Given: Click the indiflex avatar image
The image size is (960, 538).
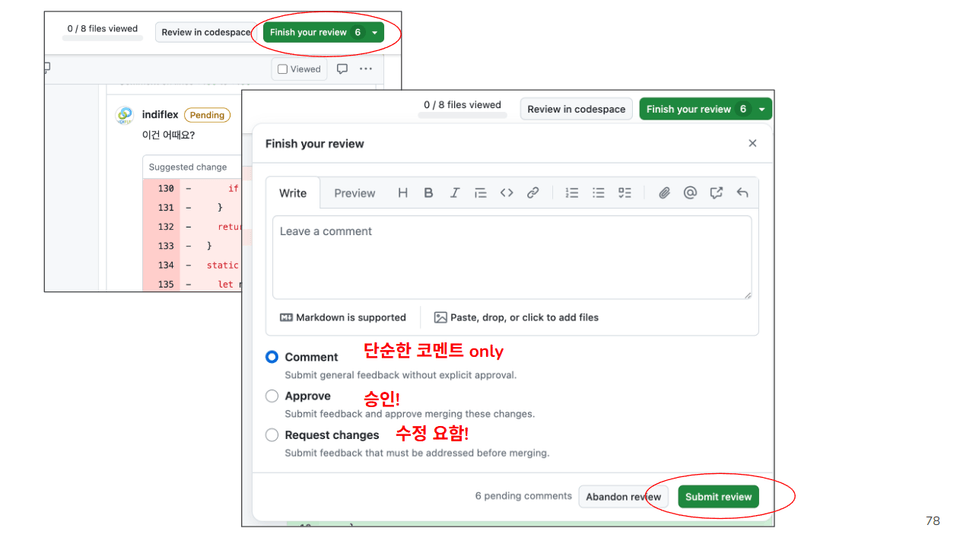Looking at the screenshot, I should [x=125, y=114].
